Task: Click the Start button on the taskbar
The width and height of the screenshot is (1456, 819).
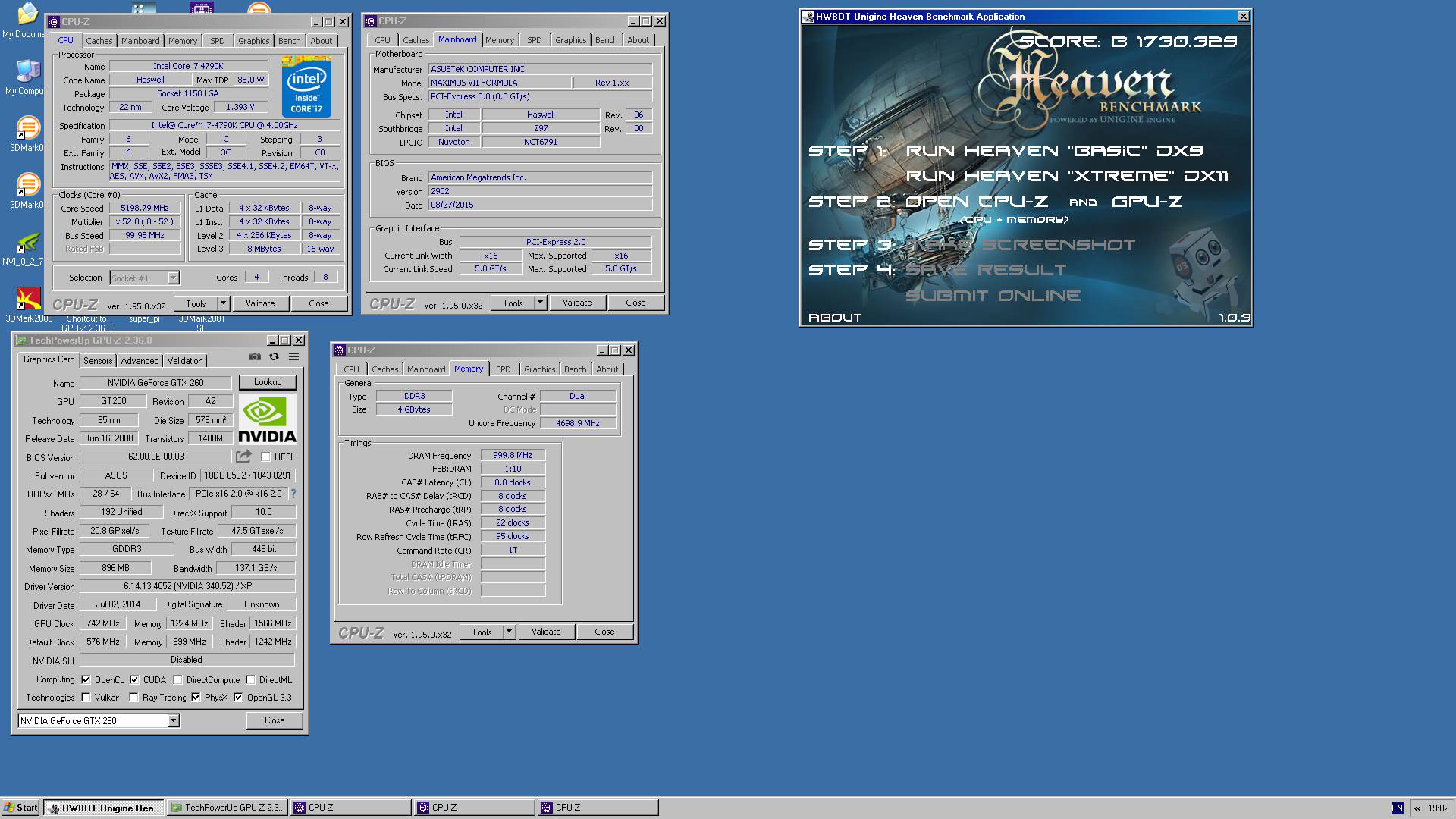Action: point(20,808)
